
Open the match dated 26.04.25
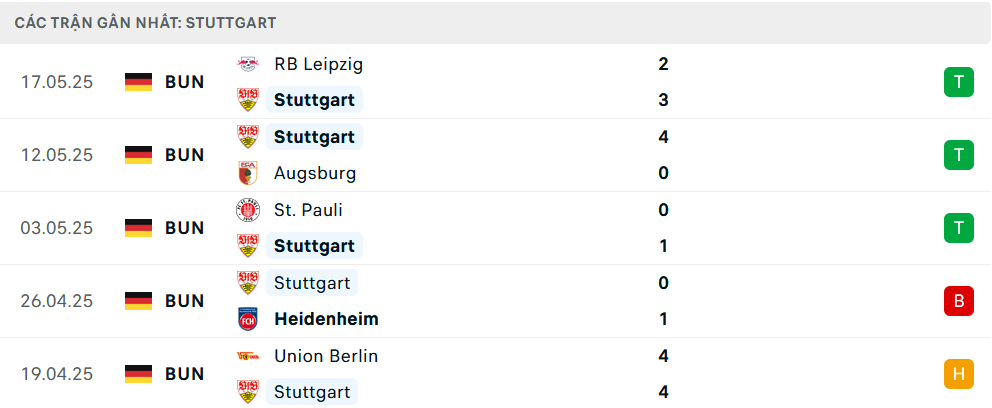click(496, 301)
